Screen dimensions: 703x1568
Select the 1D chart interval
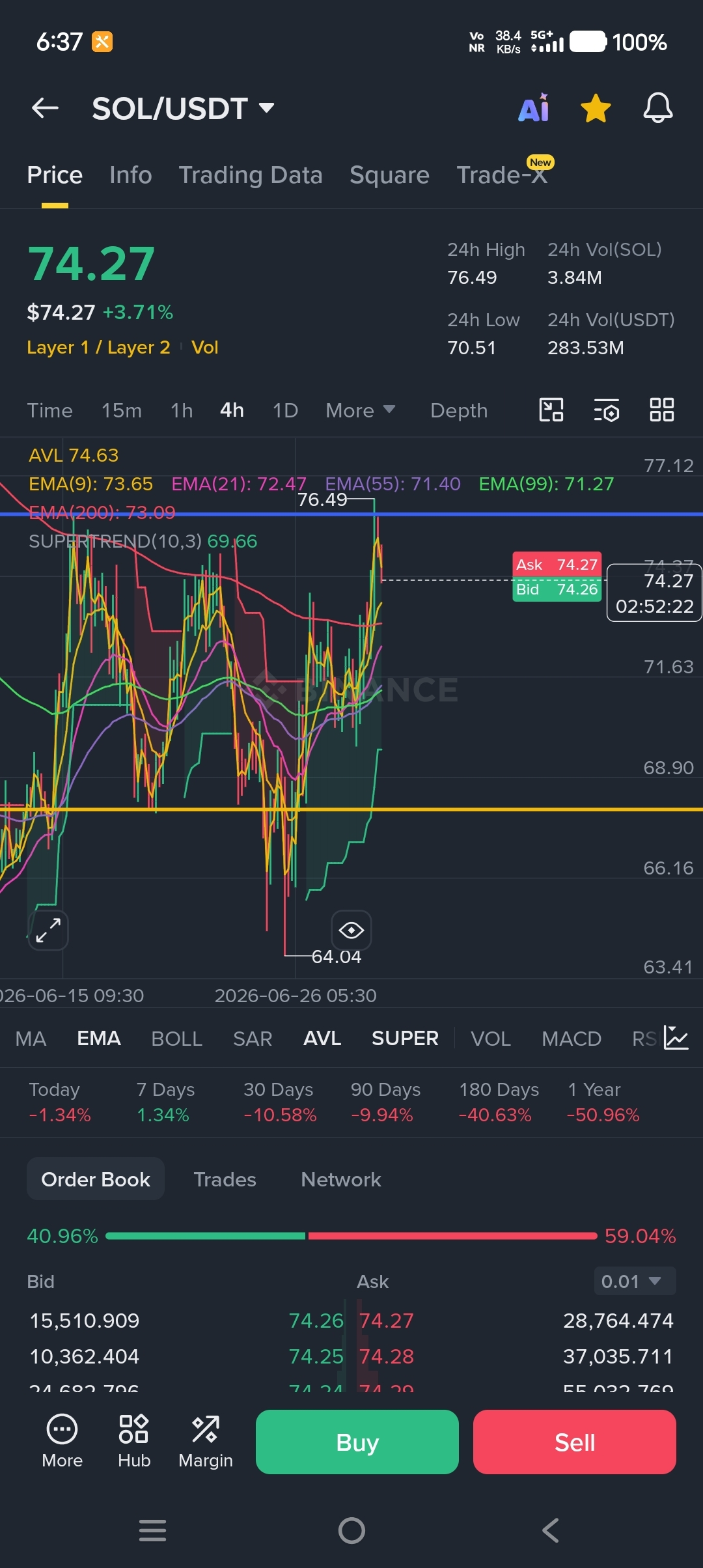click(x=285, y=410)
